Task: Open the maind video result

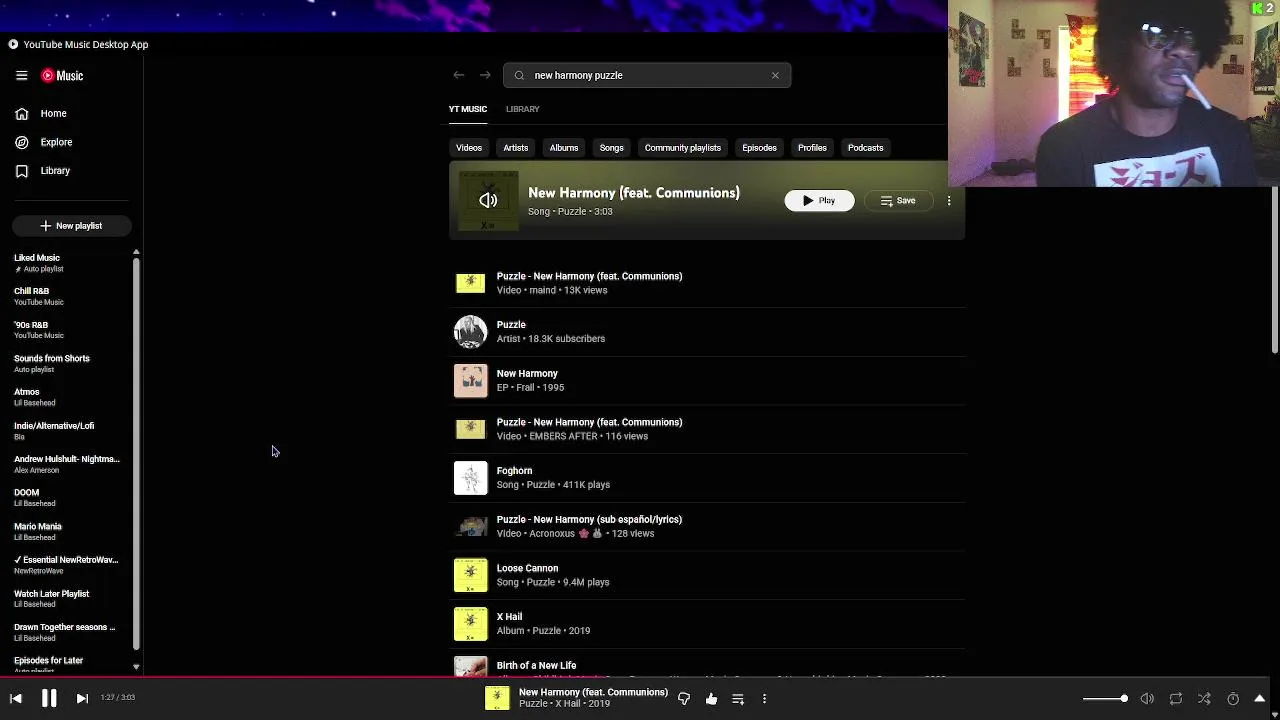Action: tap(708, 283)
